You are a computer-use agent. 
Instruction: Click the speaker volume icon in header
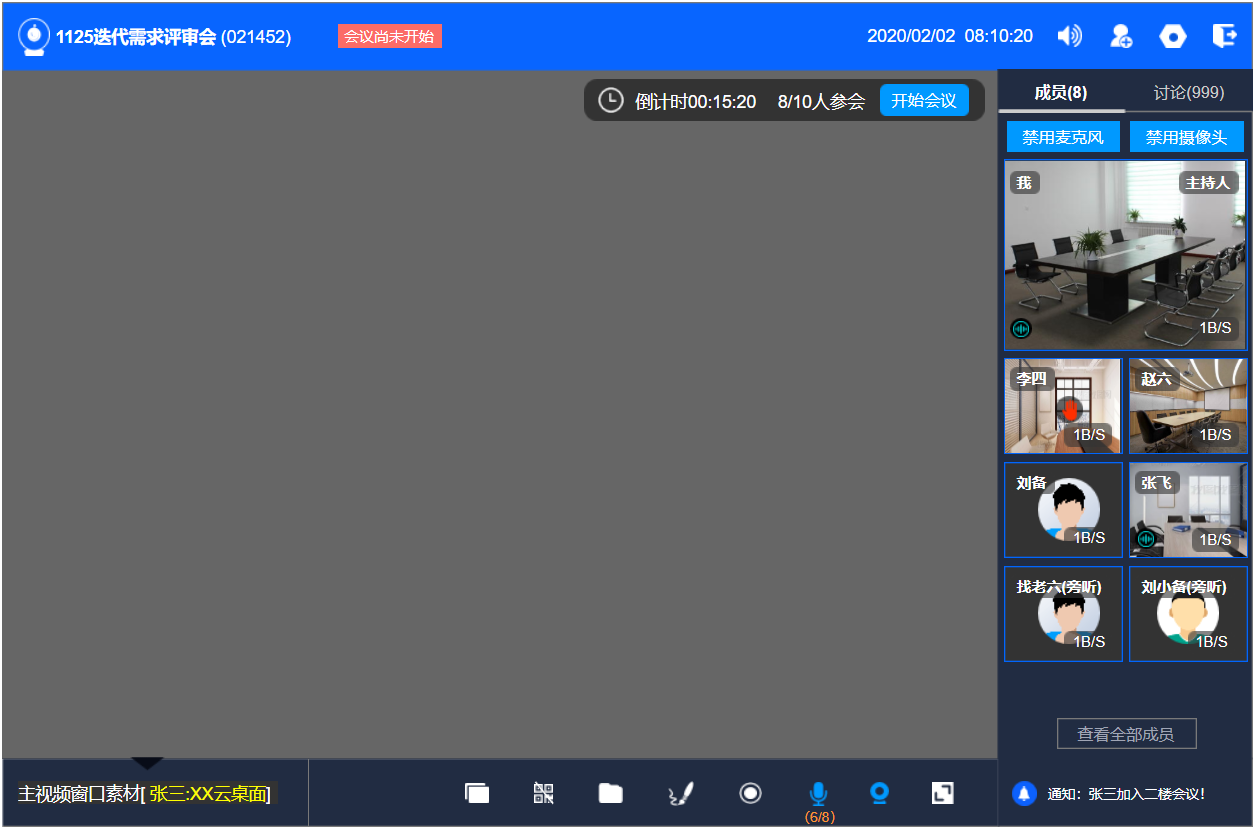coord(1069,36)
